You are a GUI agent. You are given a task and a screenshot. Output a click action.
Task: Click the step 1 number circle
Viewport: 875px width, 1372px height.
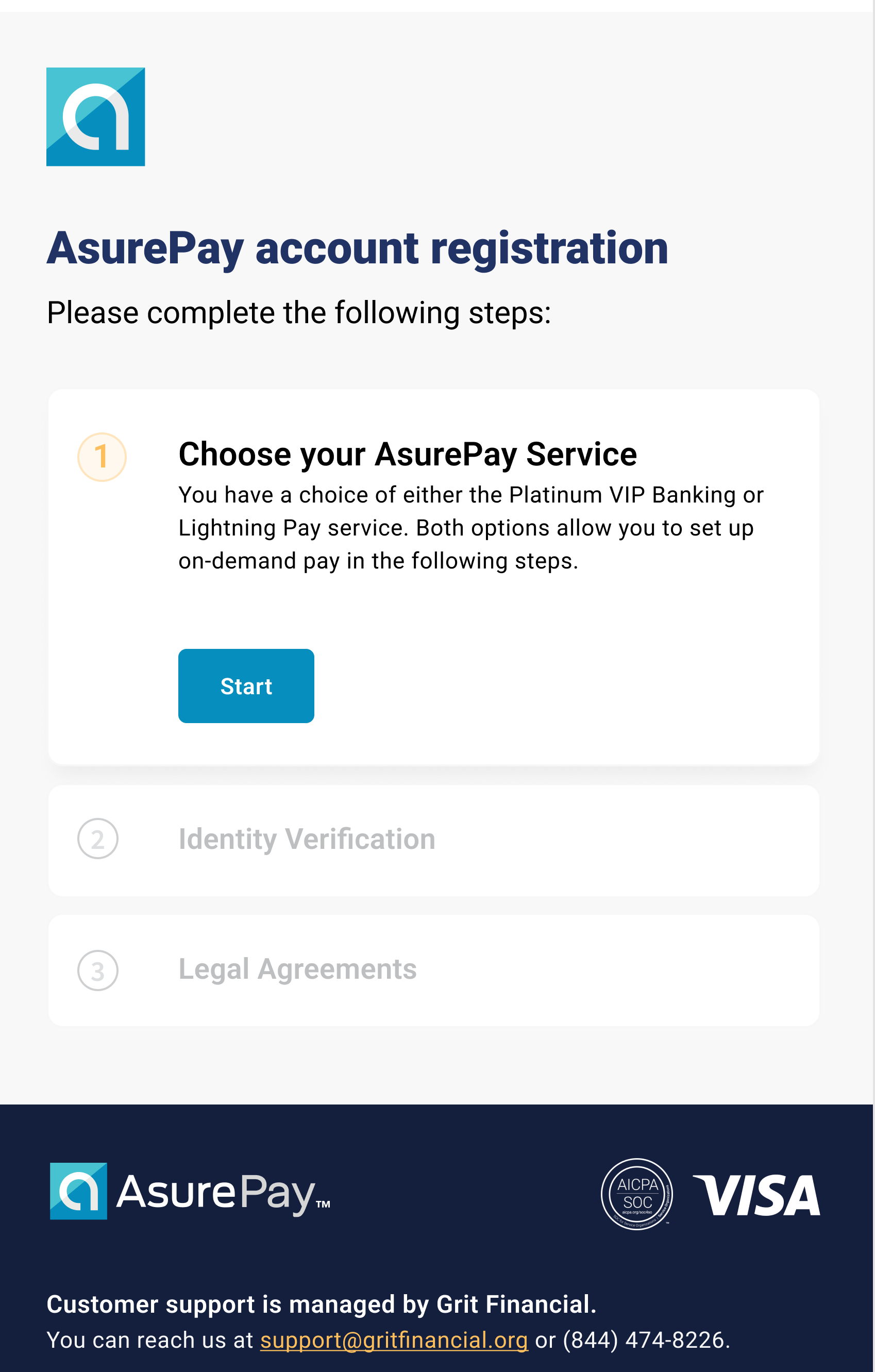[102, 457]
